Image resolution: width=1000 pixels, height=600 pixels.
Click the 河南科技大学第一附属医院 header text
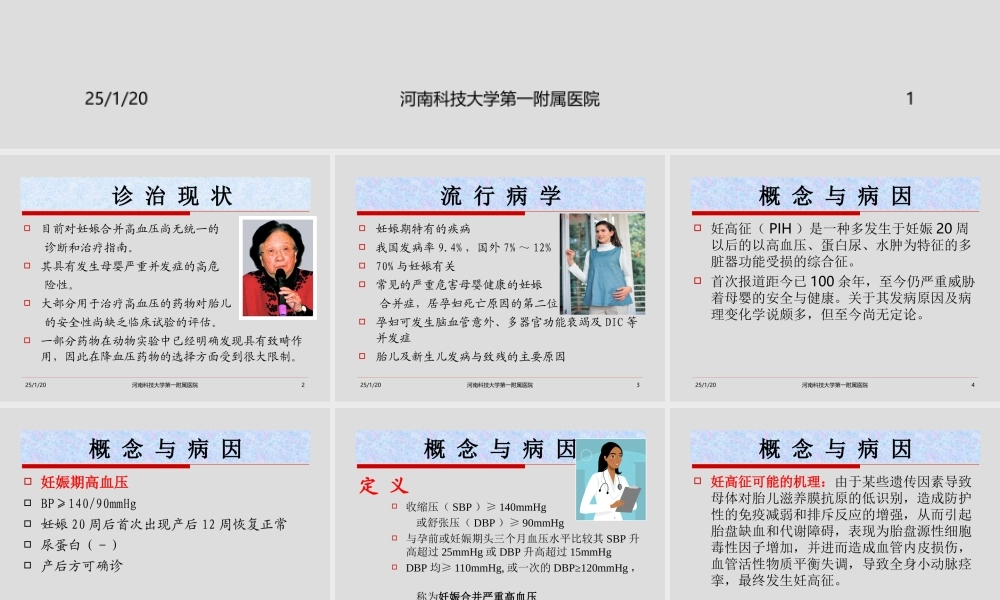pos(499,97)
